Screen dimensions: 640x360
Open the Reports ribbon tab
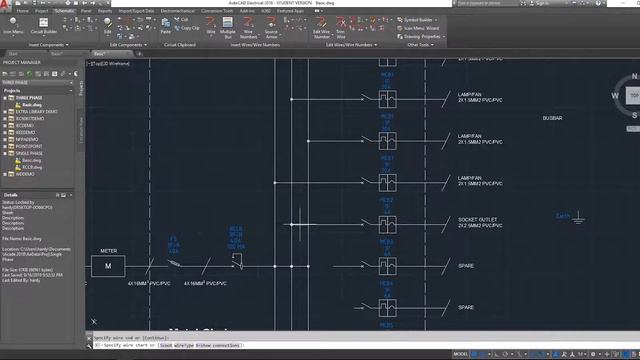pos(104,11)
